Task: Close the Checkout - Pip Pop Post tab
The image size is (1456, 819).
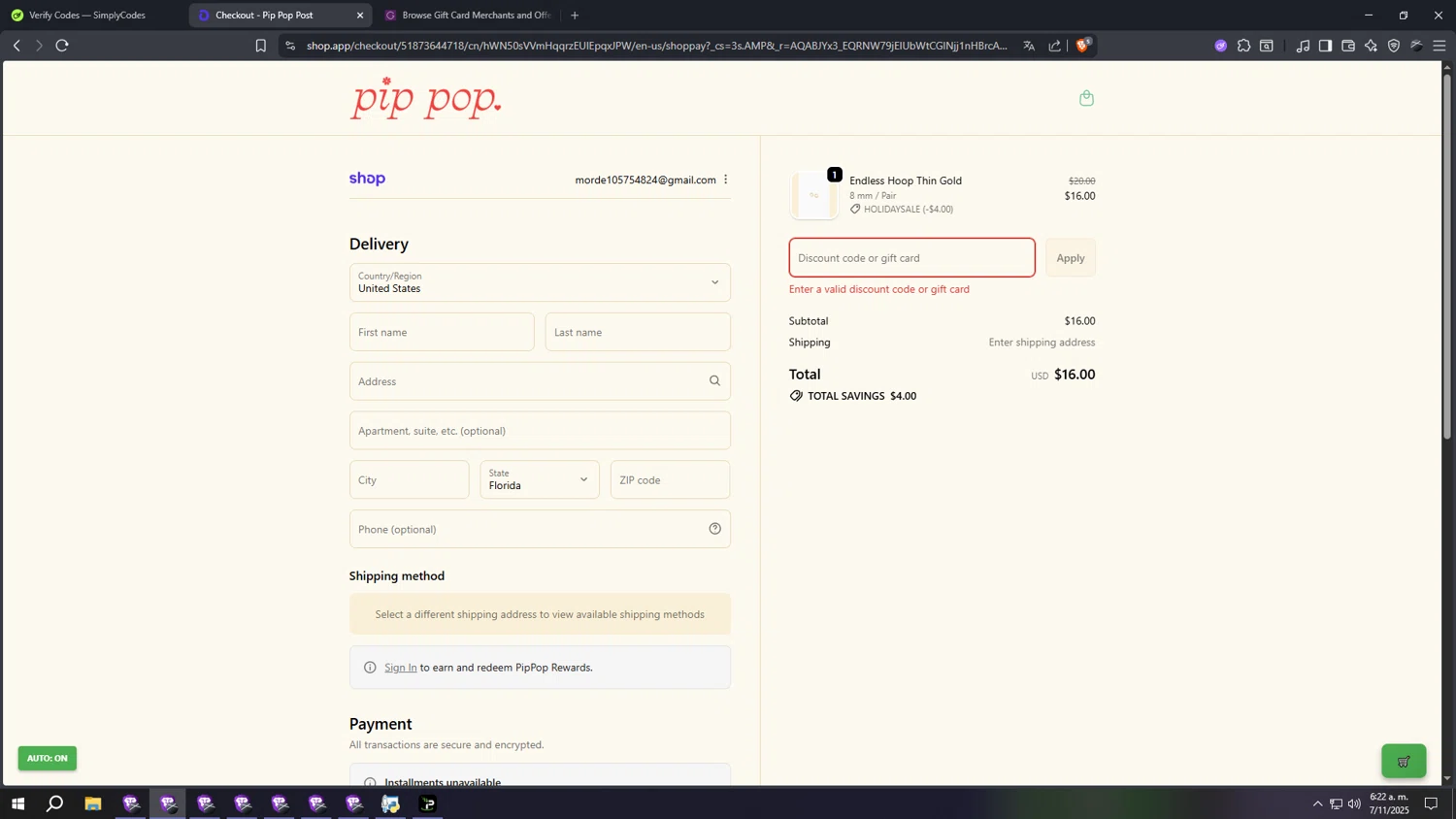Action: click(360, 16)
